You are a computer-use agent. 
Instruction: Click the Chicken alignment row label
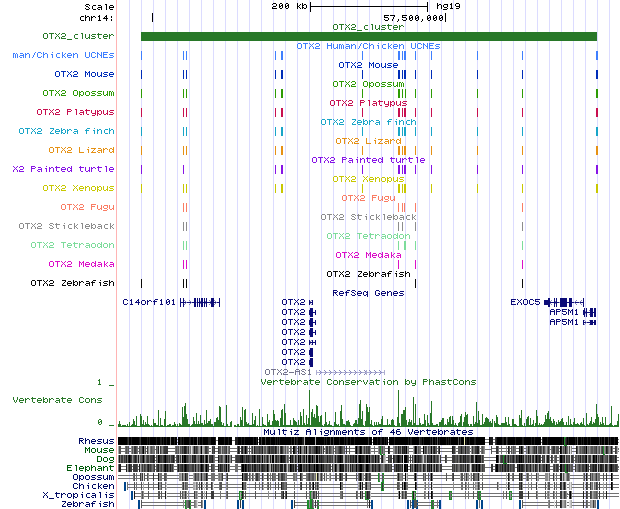(x=93, y=486)
